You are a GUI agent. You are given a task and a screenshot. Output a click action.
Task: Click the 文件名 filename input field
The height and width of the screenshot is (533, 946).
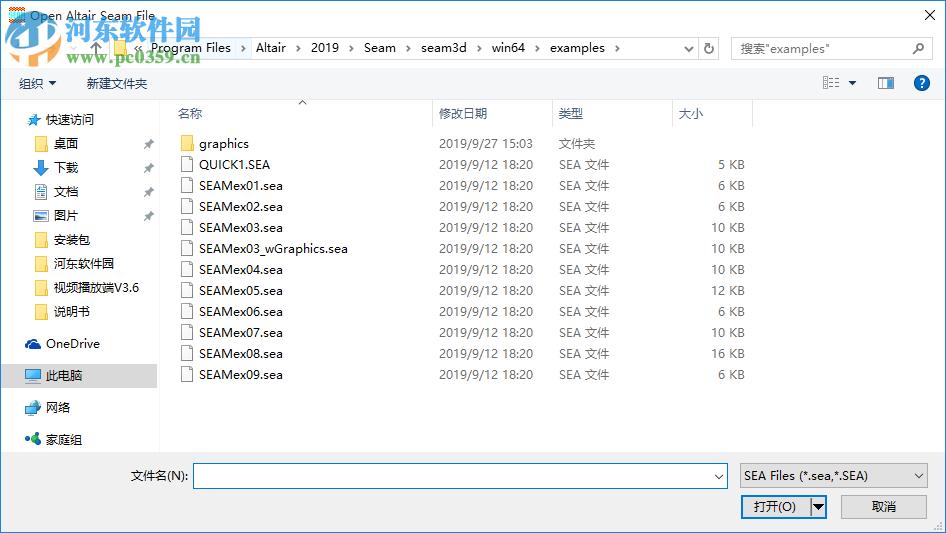coord(453,476)
